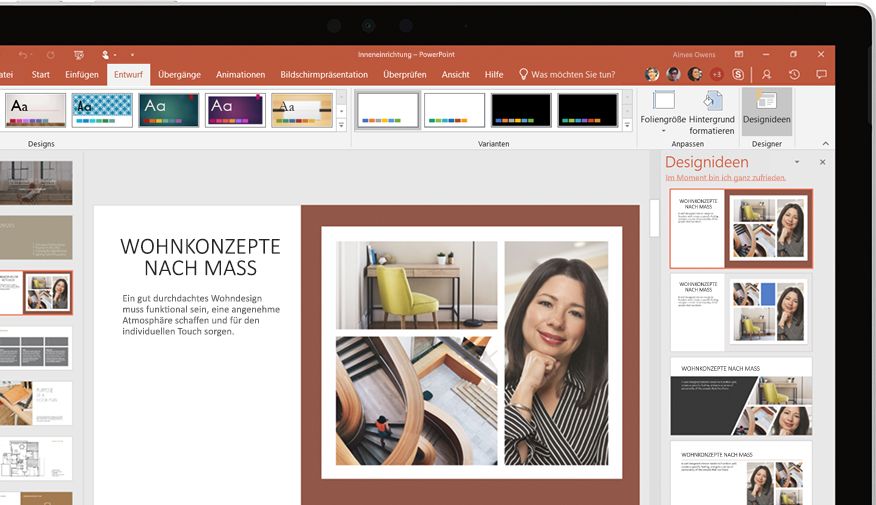Show the +3 additional collaborators badge
Image resolution: width=876 pixels, height=505 pixels.
(x=716, y=74)
